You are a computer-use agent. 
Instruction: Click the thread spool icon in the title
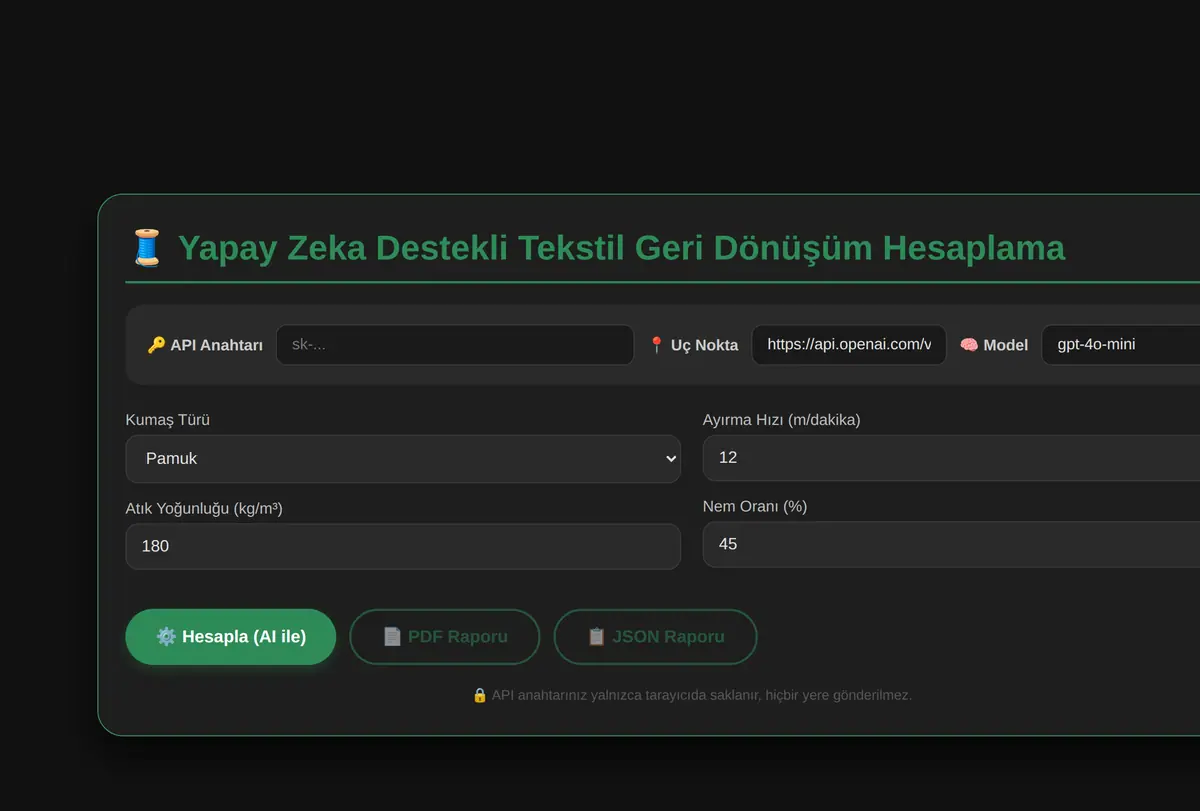146,247
